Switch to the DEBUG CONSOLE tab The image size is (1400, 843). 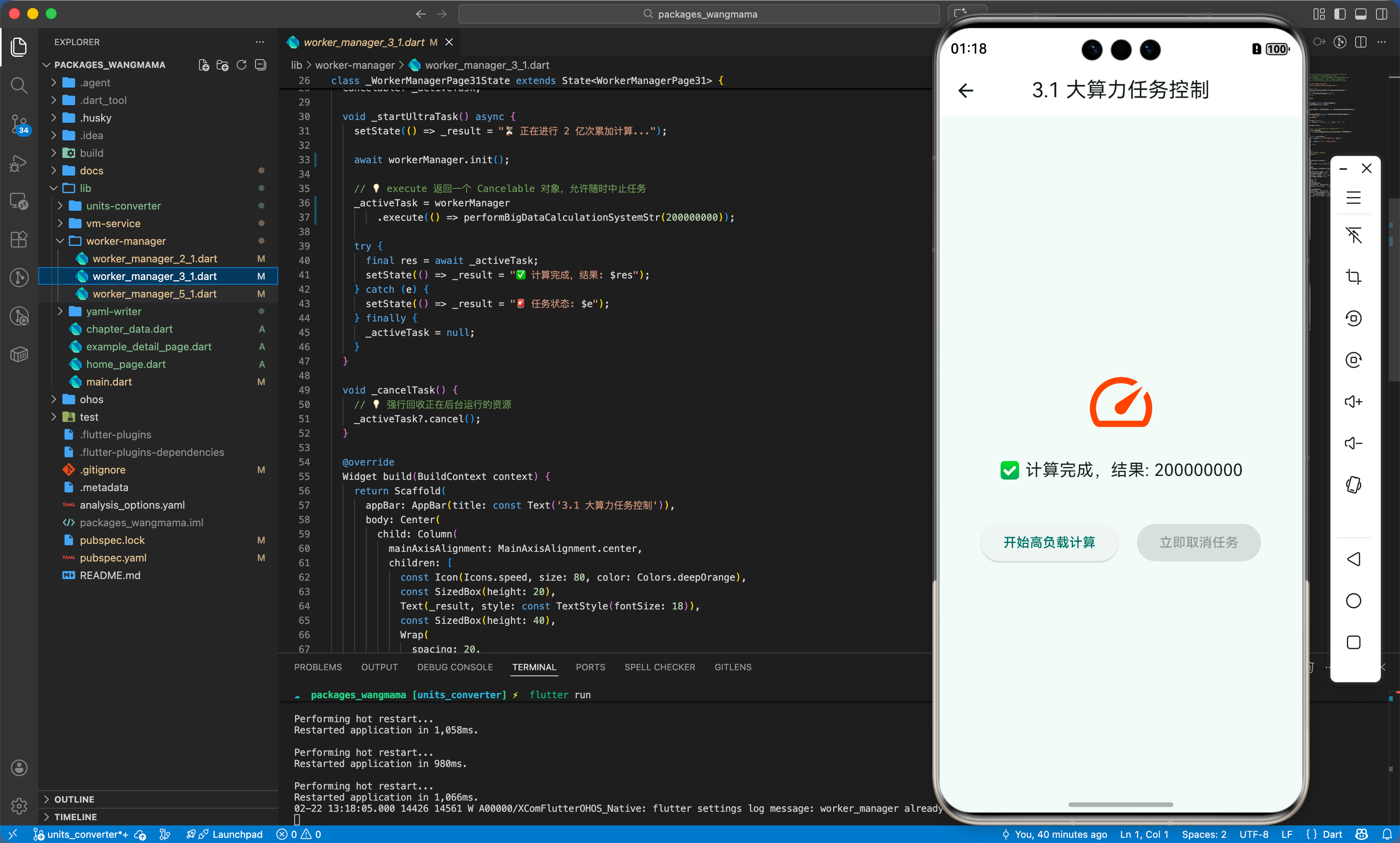pyautogui.click(x=455, y=667)
